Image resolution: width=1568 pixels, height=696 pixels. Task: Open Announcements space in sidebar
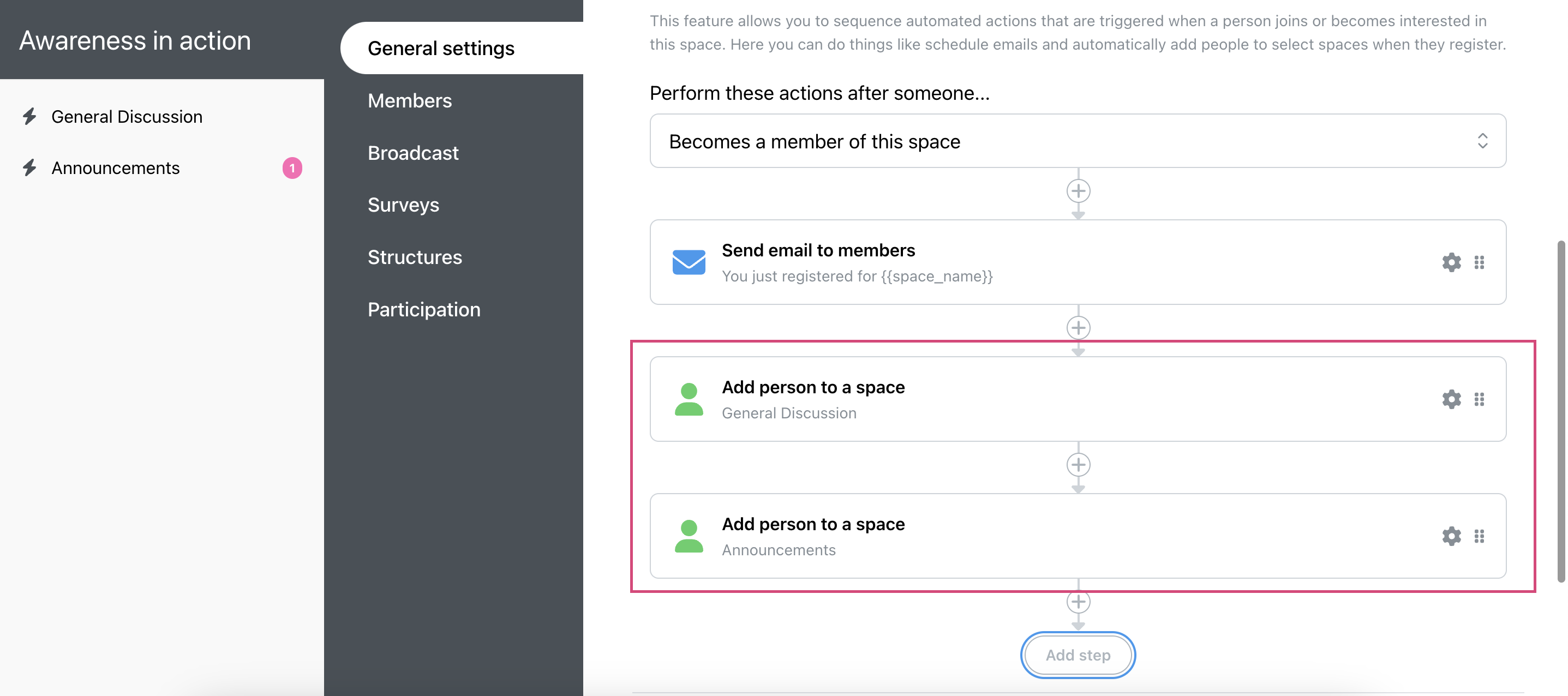116,167
